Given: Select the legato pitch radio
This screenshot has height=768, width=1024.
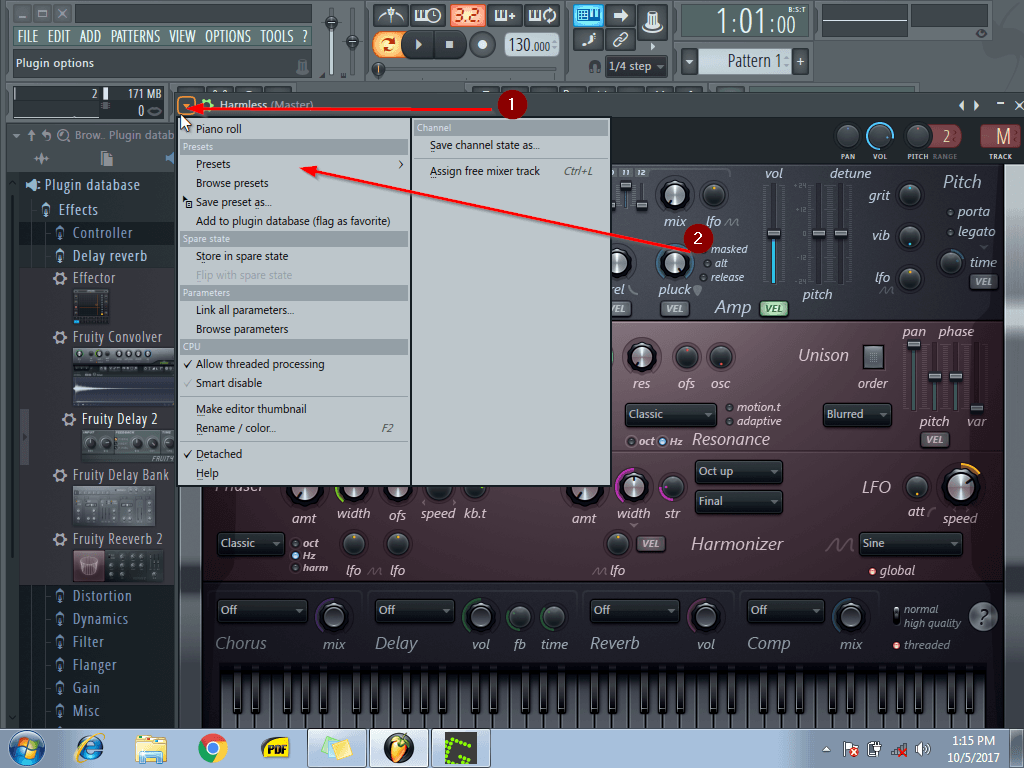Looking at the screenshot, I should (950, 232).
